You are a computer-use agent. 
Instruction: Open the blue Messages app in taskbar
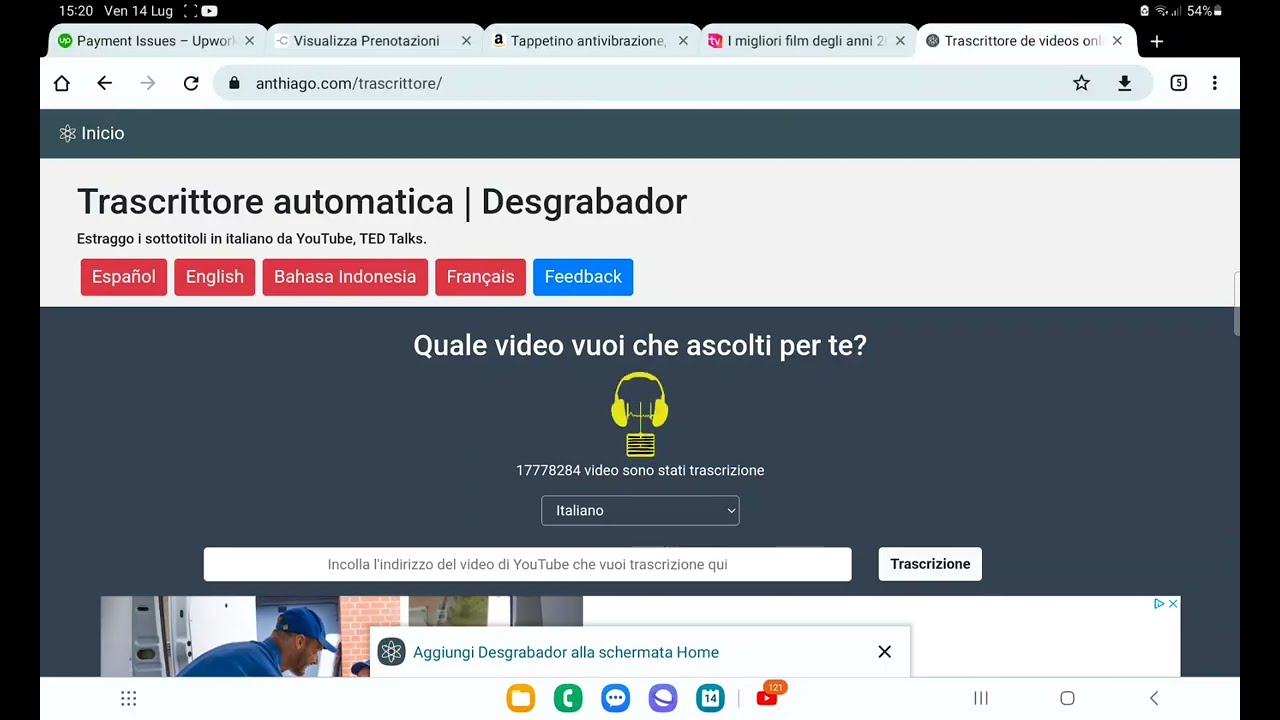coord(615,698)
